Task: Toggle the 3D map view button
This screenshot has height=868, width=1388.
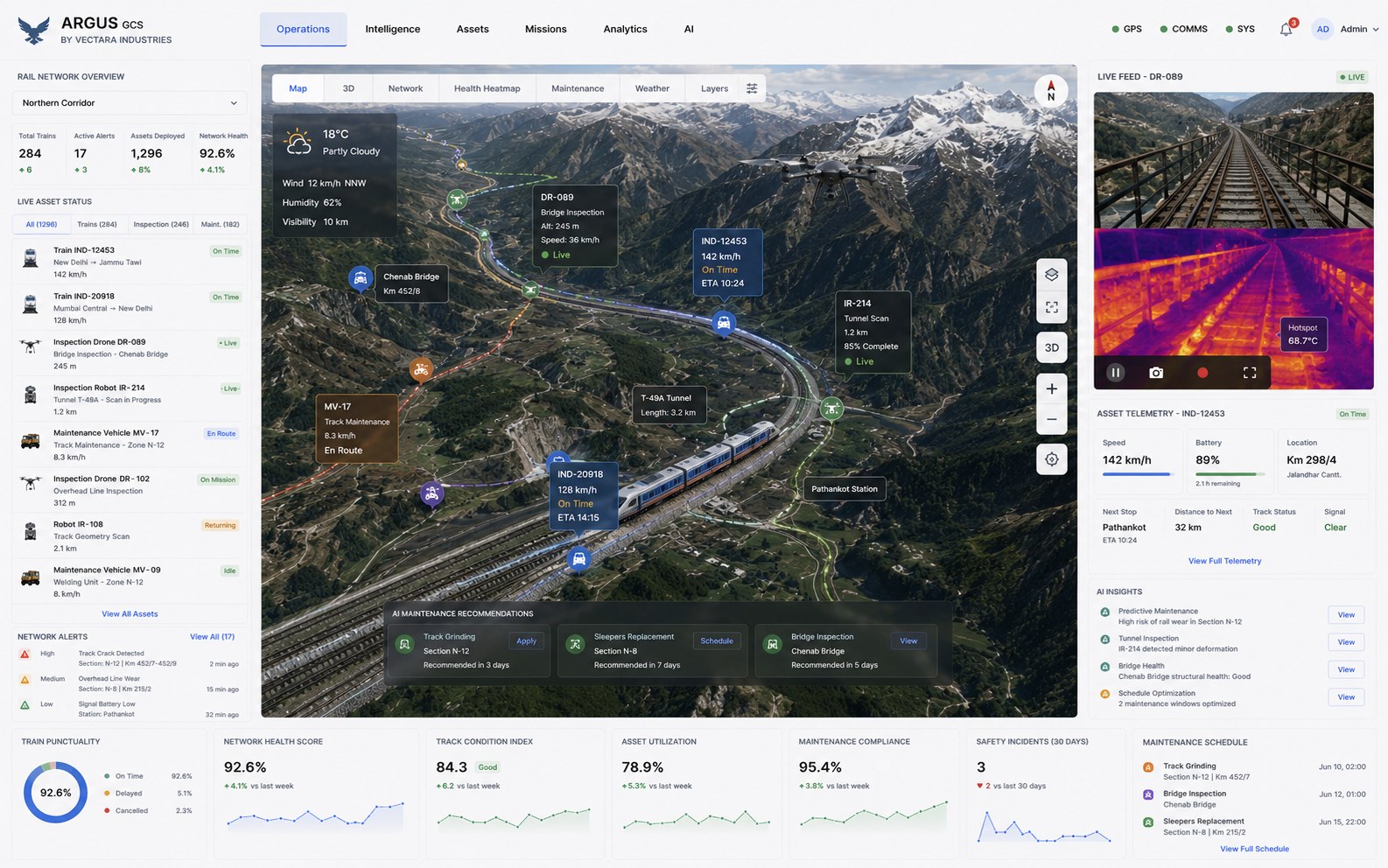Action: pos(1052,347)
